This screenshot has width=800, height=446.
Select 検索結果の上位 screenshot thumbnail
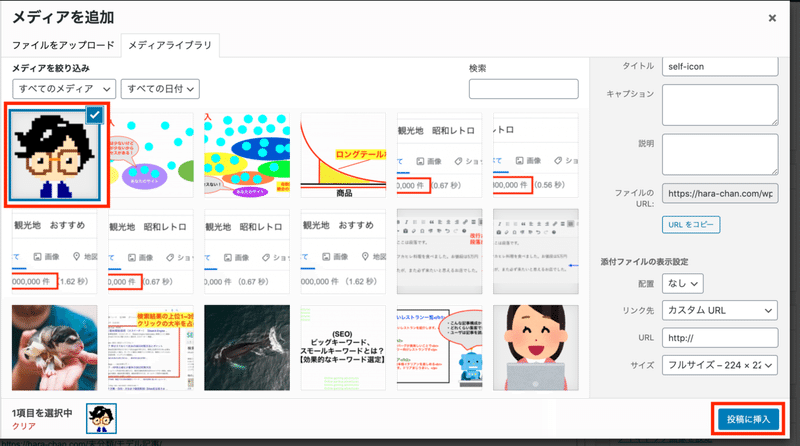(x=151, y=348)
